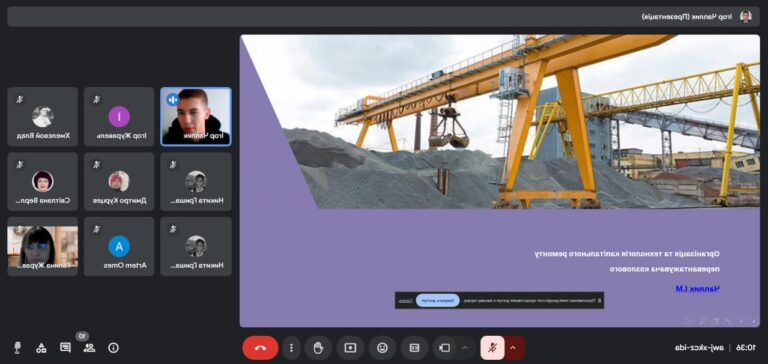Click the Дмитро Курцев avatar photo

(119, 181)
